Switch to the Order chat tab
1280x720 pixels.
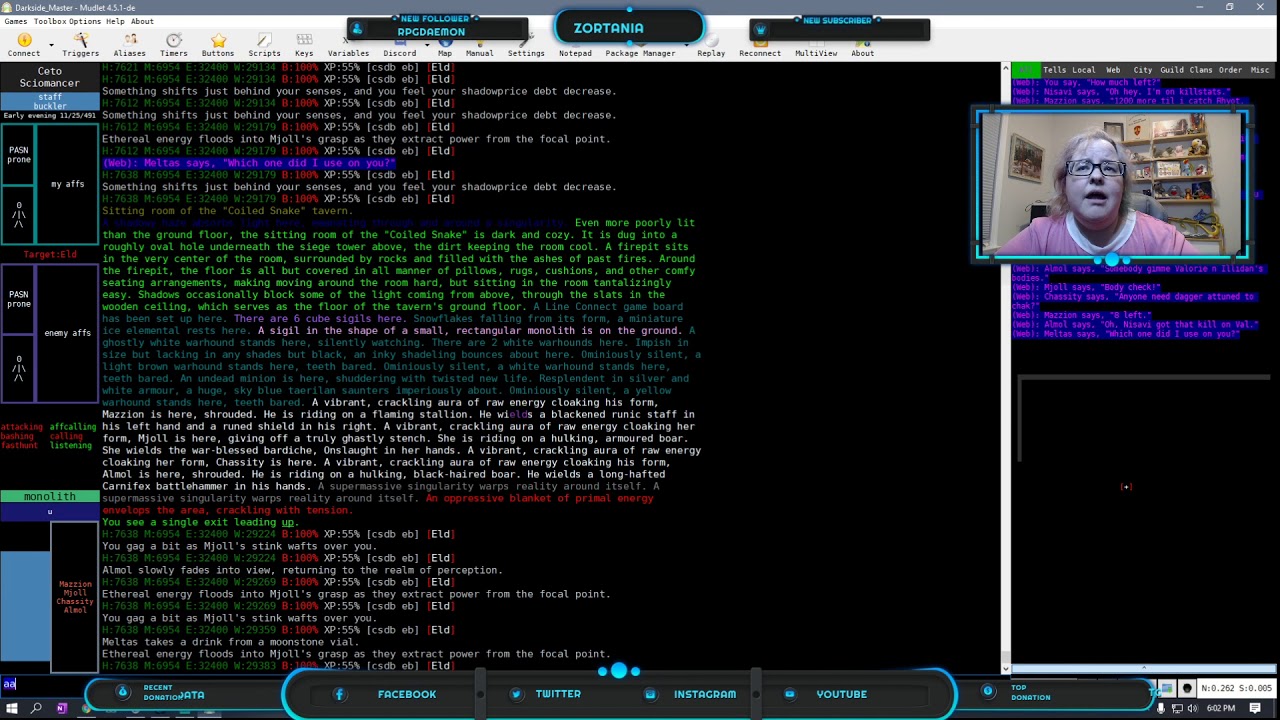click(1230, 70)
